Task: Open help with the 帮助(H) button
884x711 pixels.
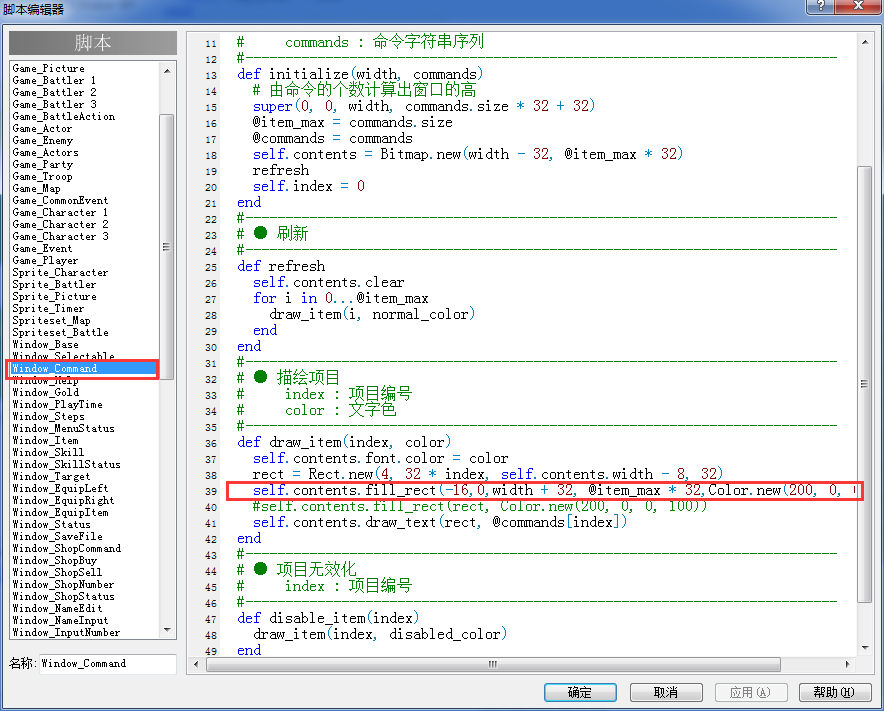Action: (834, 692)
